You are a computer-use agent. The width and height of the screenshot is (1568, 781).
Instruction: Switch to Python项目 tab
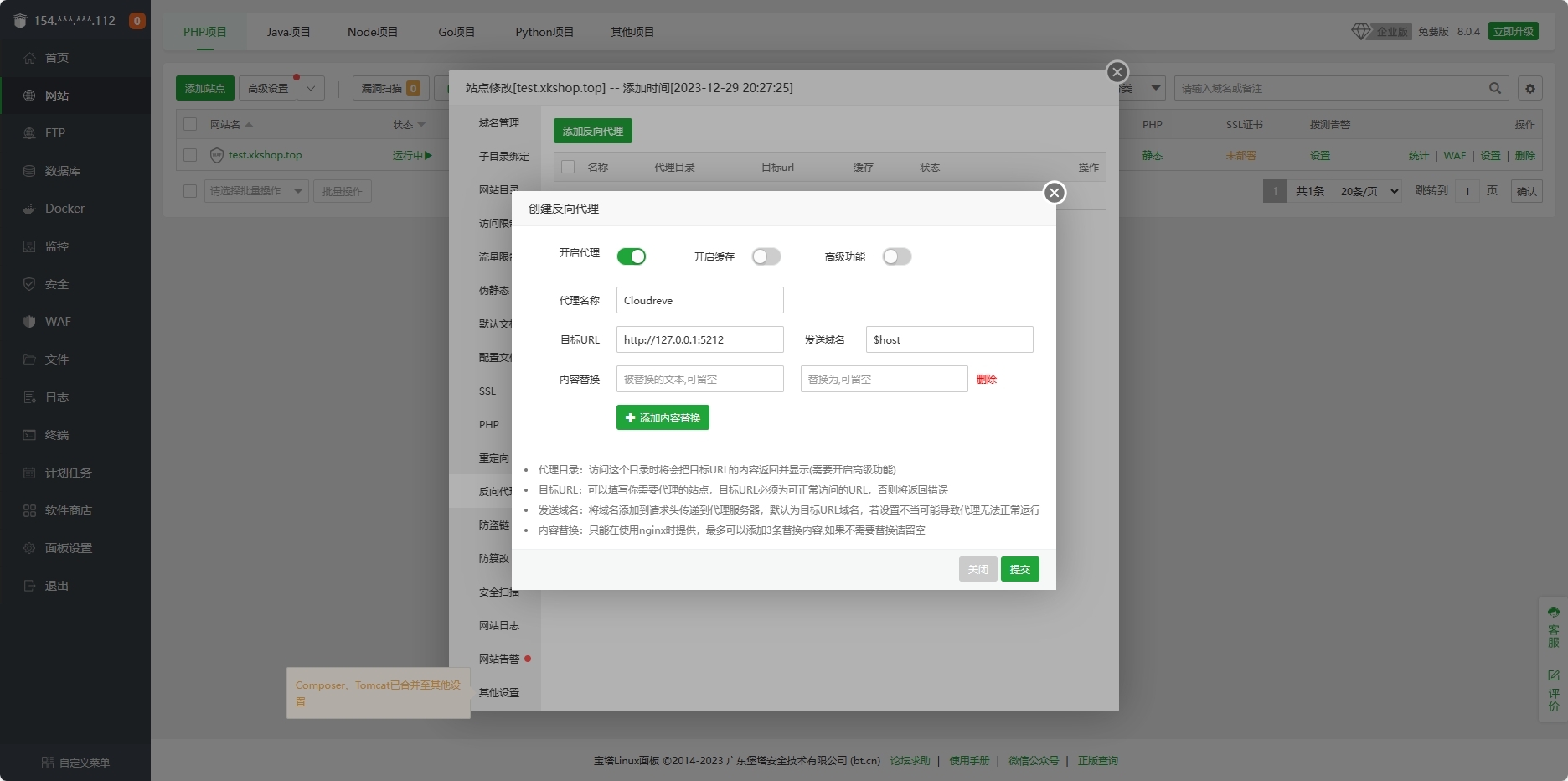[544, 32]
